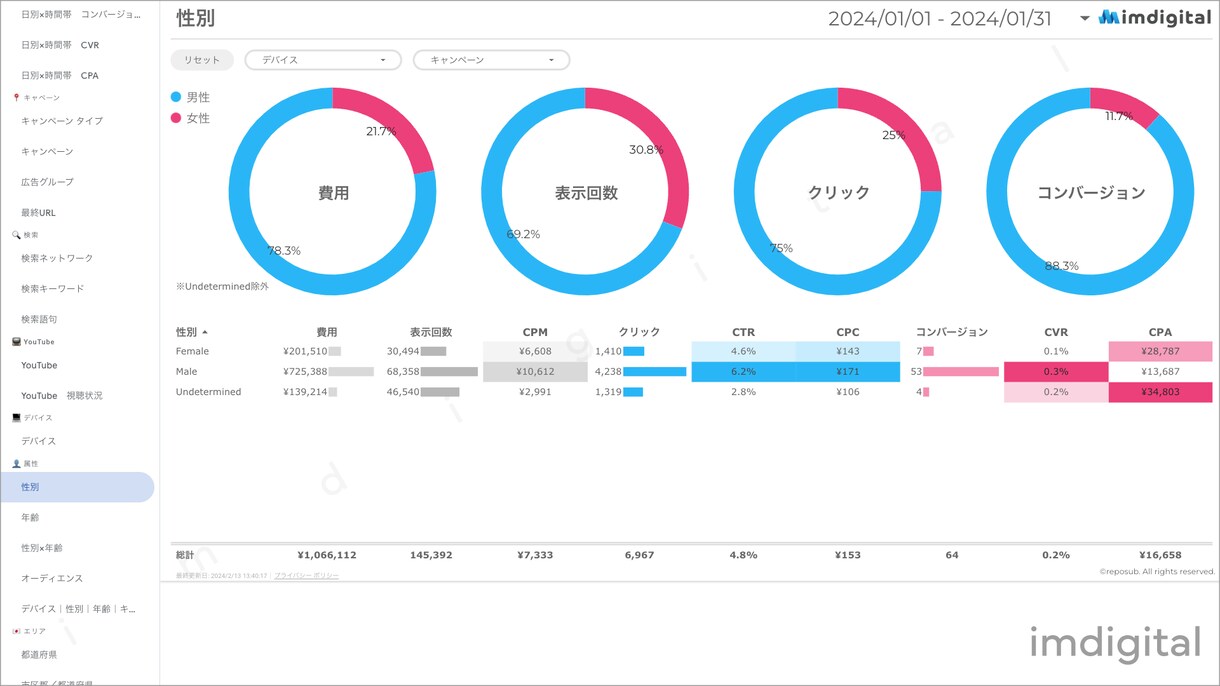Sort the table by 表示回数 column header
The width and height of the screenshot is (1220, 686).
431,332
